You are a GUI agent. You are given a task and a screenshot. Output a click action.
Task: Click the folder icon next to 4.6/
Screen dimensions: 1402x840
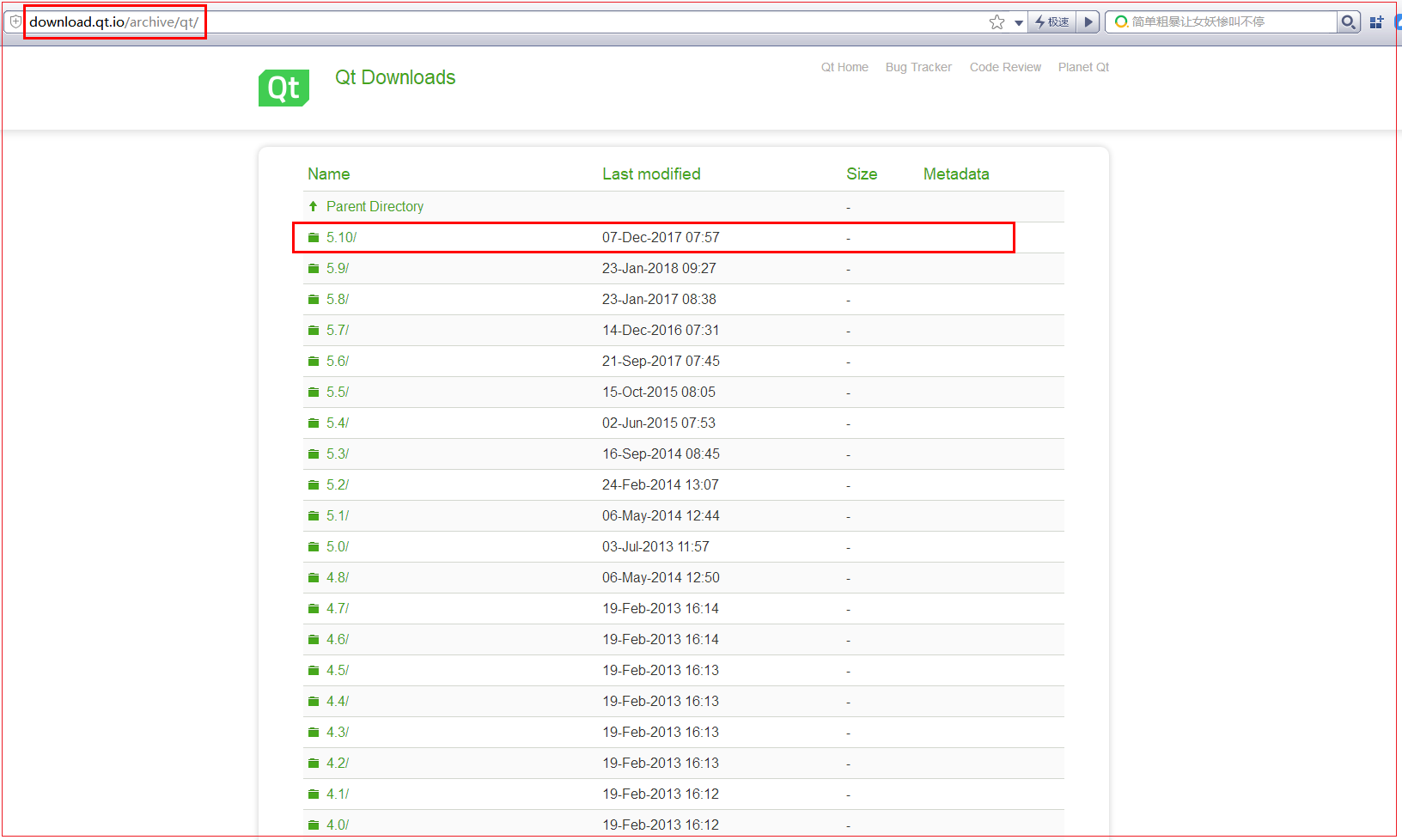(x=314, y=640)
